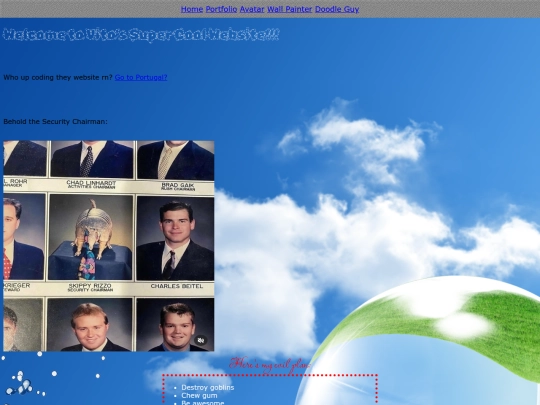Visit the Wall Painter page

click(290, 9)
